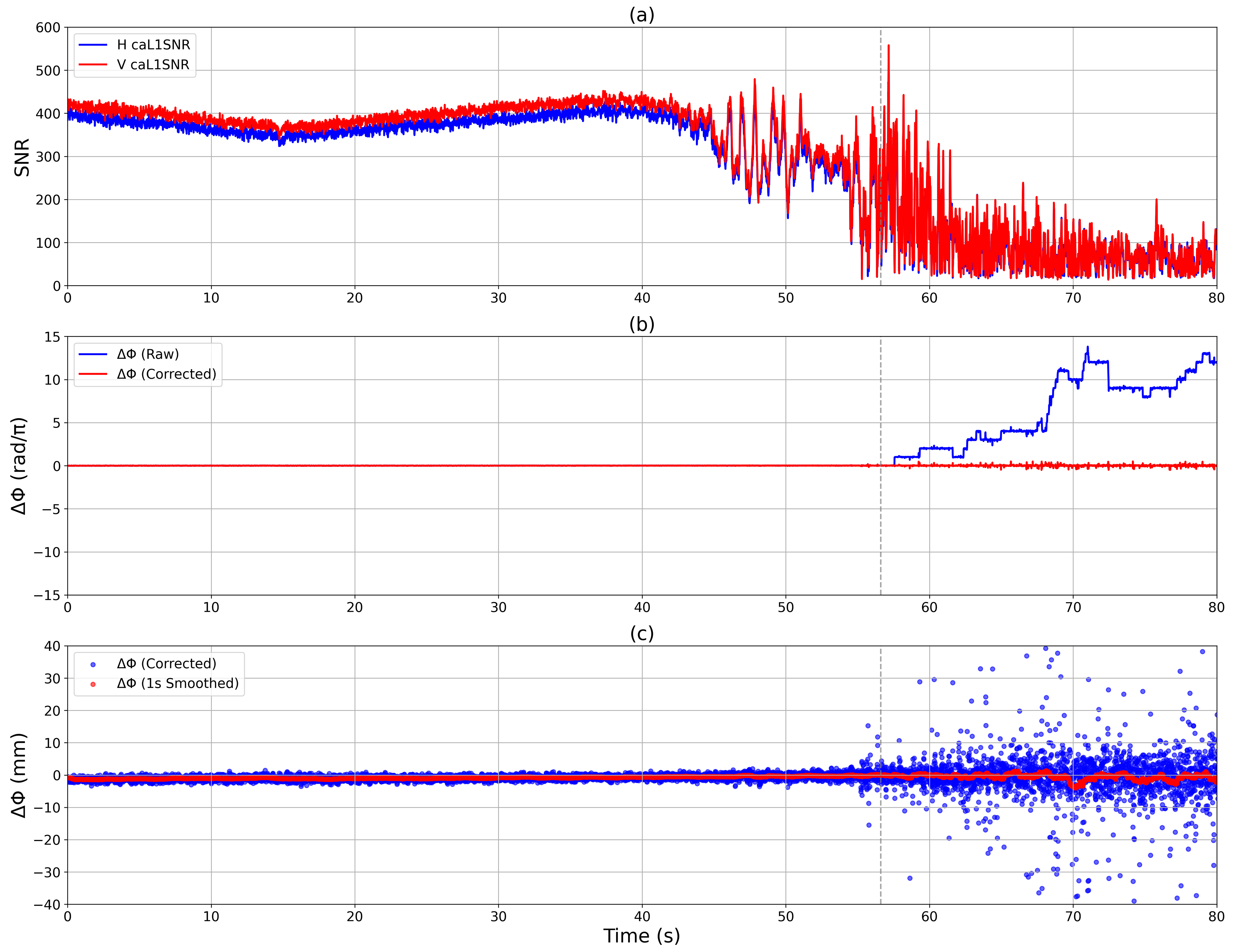Click the ΔΦ (1s Smoothed) legend text

(x=178, y=683)
